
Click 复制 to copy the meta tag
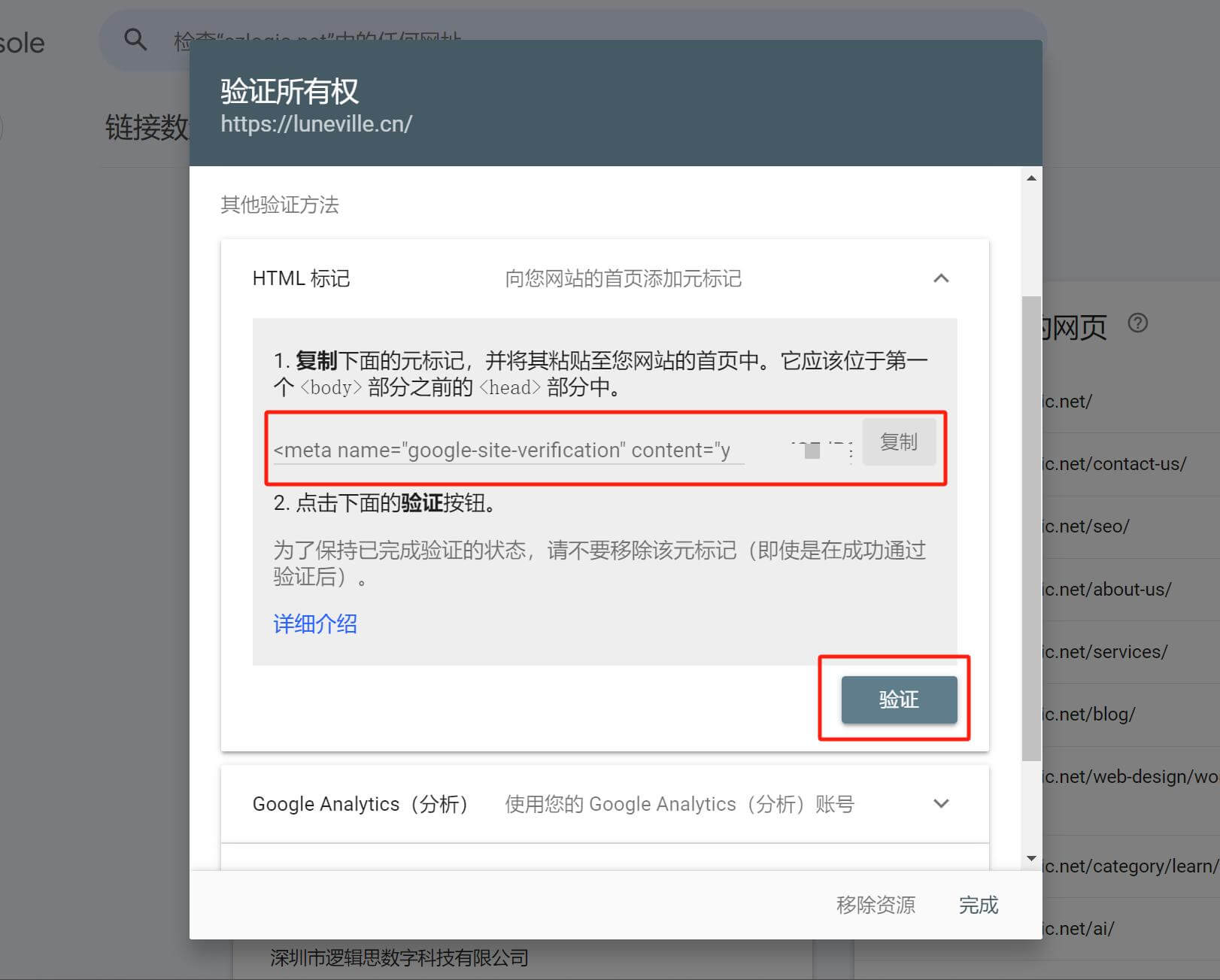coord(900,442)
